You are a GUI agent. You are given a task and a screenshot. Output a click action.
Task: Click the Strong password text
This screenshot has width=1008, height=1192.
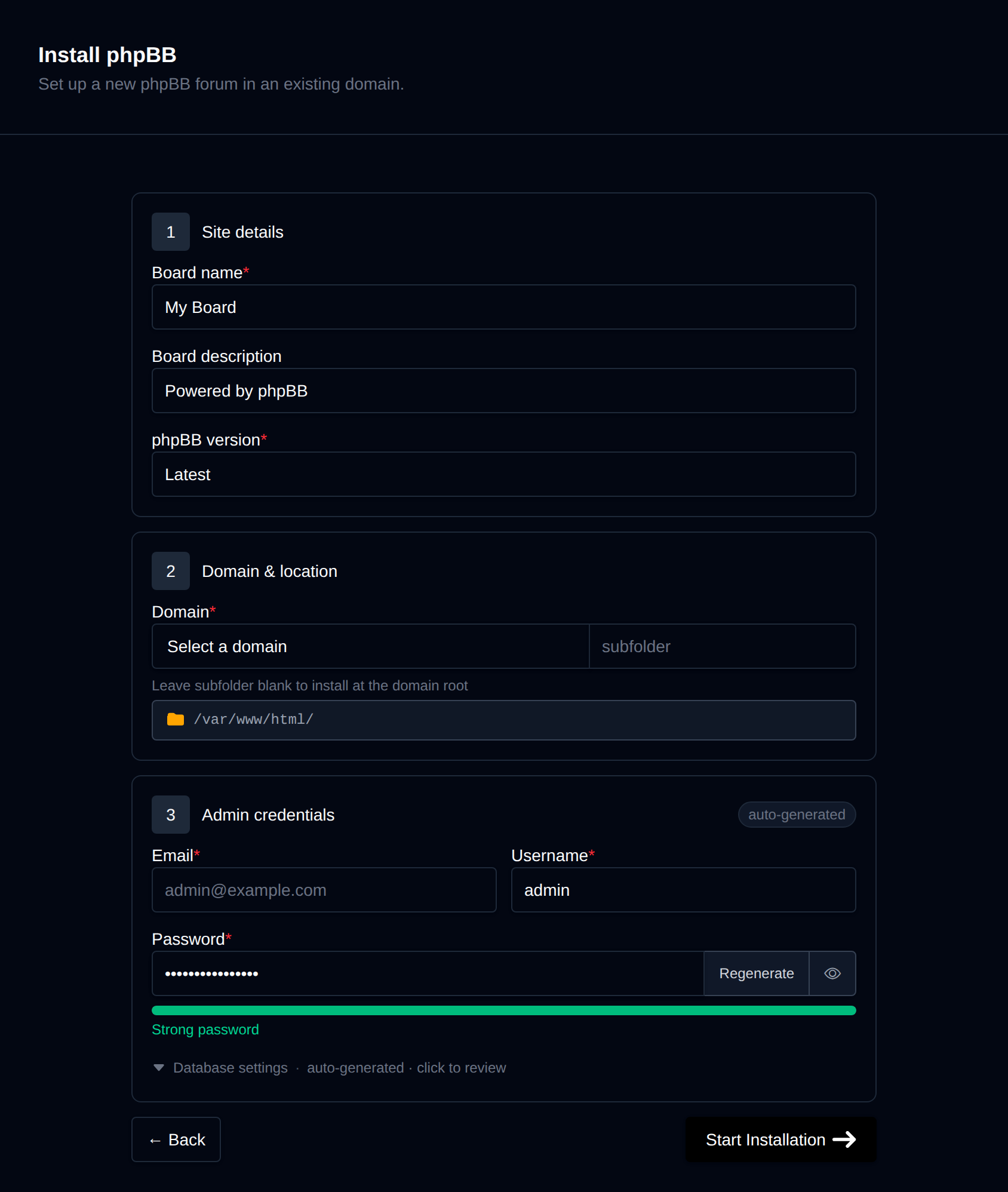pos(205,1030)
